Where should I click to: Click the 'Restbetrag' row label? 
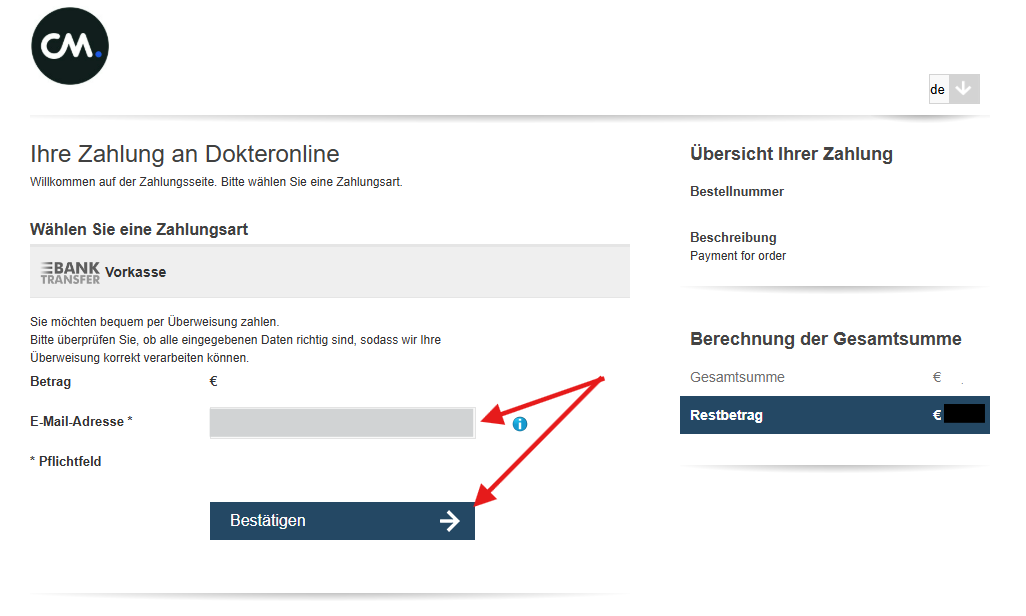[726, 415]
